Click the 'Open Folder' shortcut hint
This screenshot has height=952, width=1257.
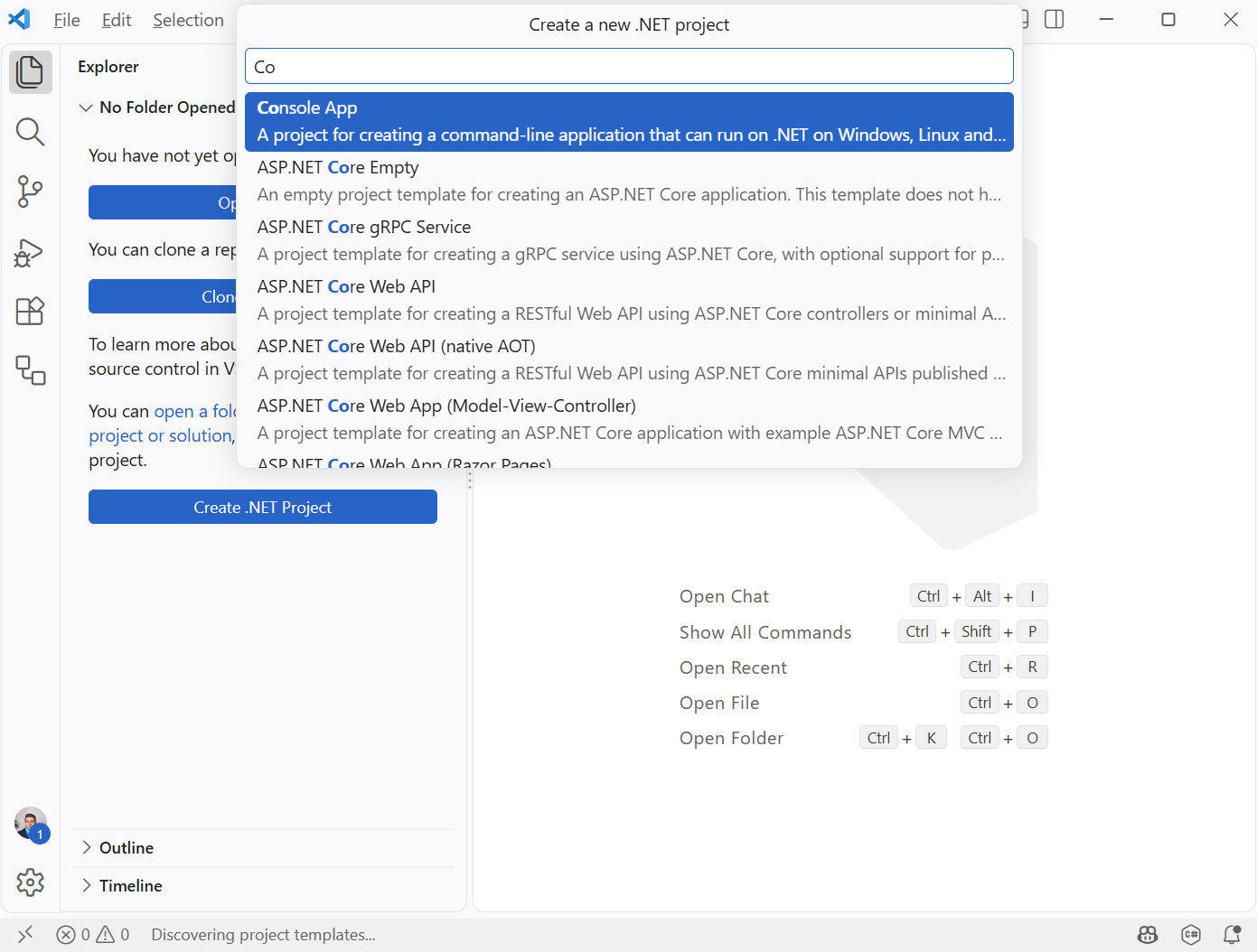pyautogui.click(x=731, y=738)
